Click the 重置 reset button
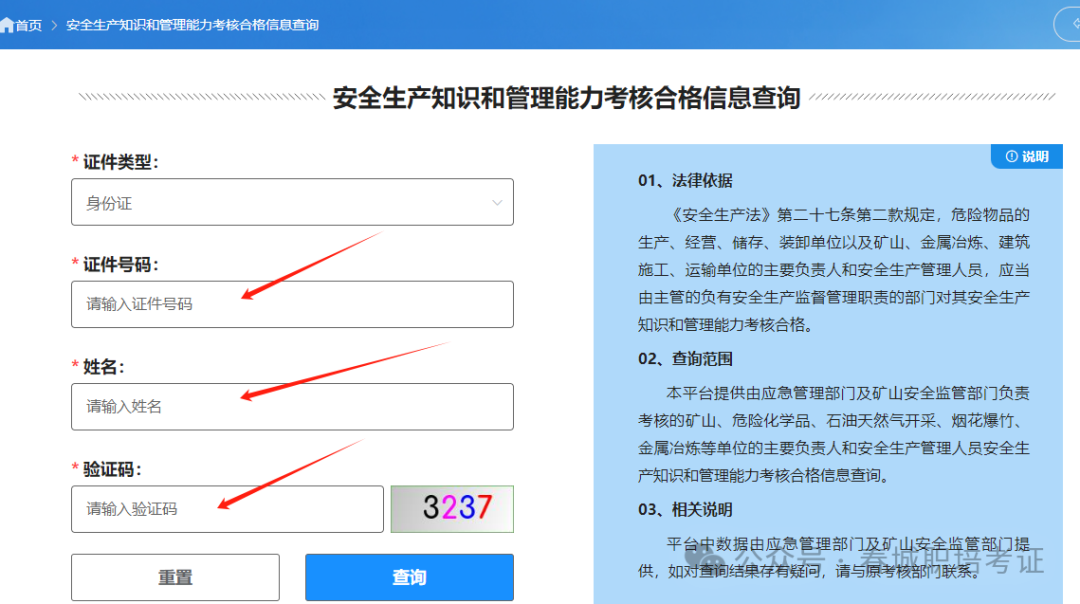1080x604 pixels. (175, 577)
